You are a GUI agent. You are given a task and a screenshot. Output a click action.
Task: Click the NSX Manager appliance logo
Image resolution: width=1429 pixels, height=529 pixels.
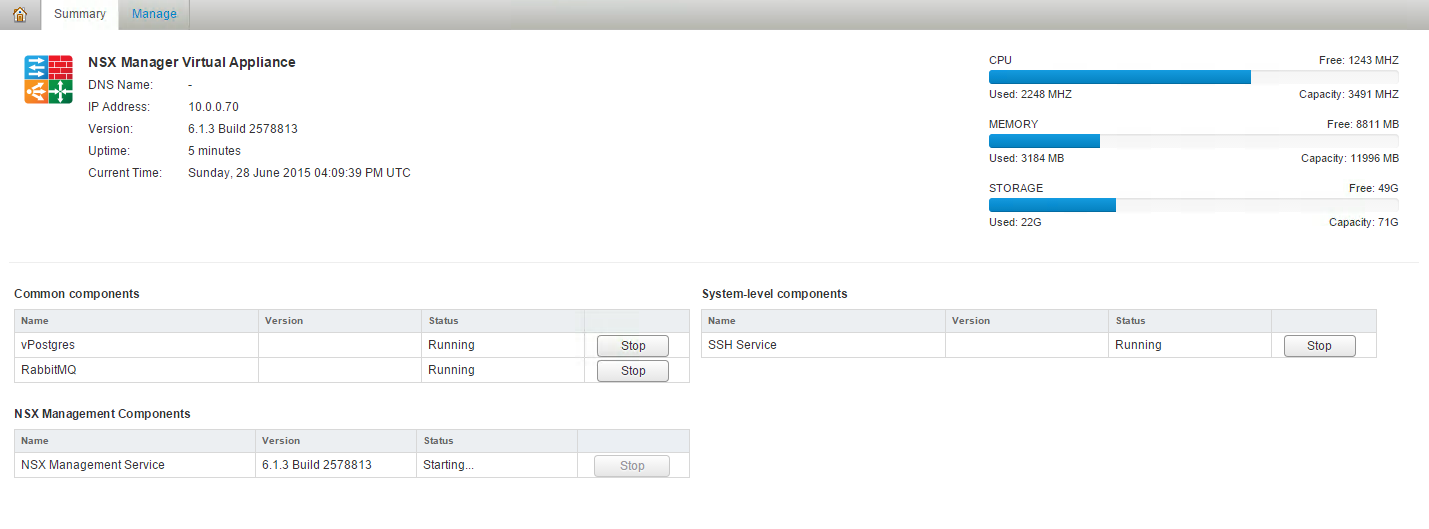pos(49,79)
